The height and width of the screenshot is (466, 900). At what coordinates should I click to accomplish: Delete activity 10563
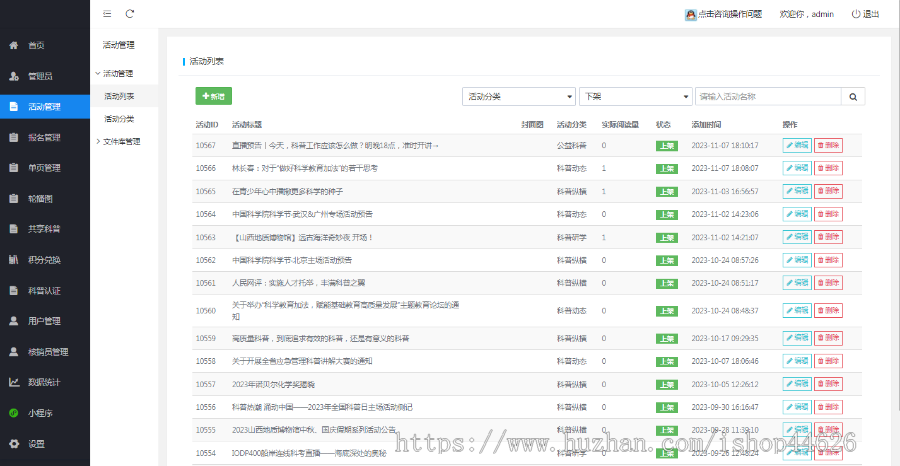[x=828, y=237]
